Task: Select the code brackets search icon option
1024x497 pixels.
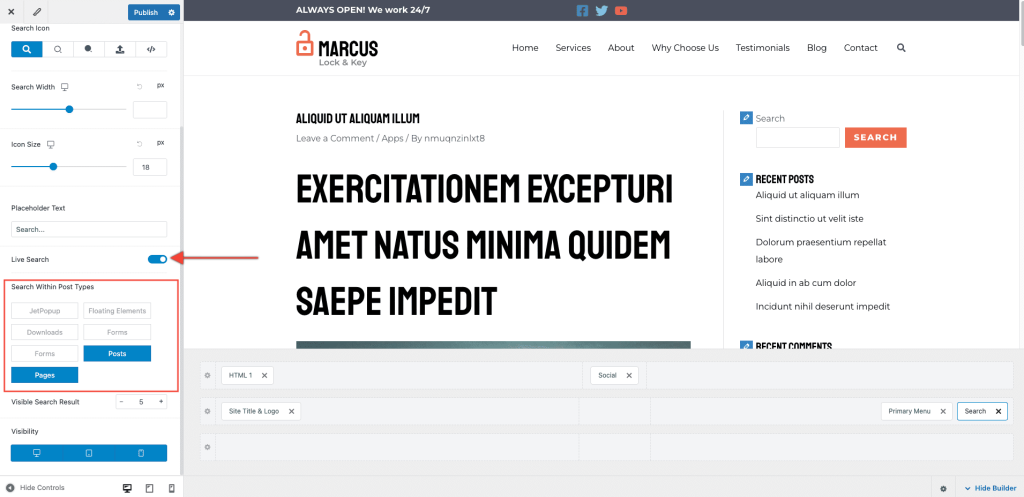Action: coord(151,48)
